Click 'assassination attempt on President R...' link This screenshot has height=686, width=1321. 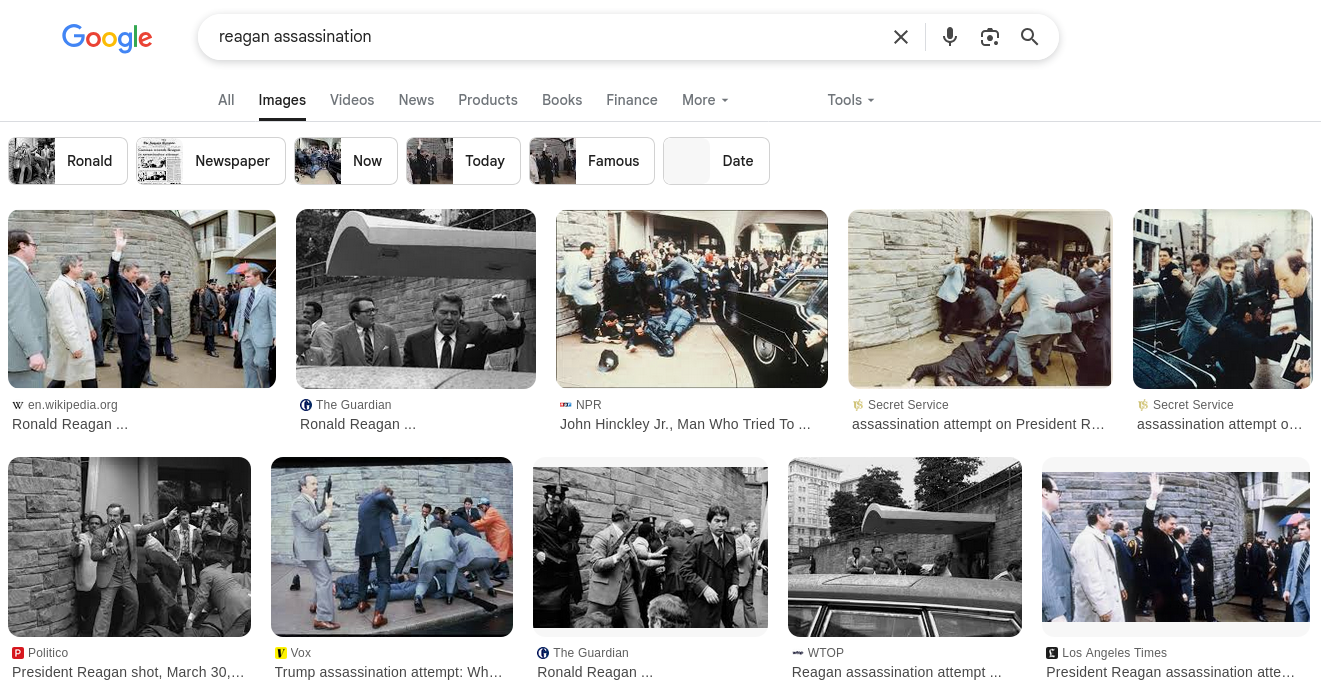tap(978, 424)
